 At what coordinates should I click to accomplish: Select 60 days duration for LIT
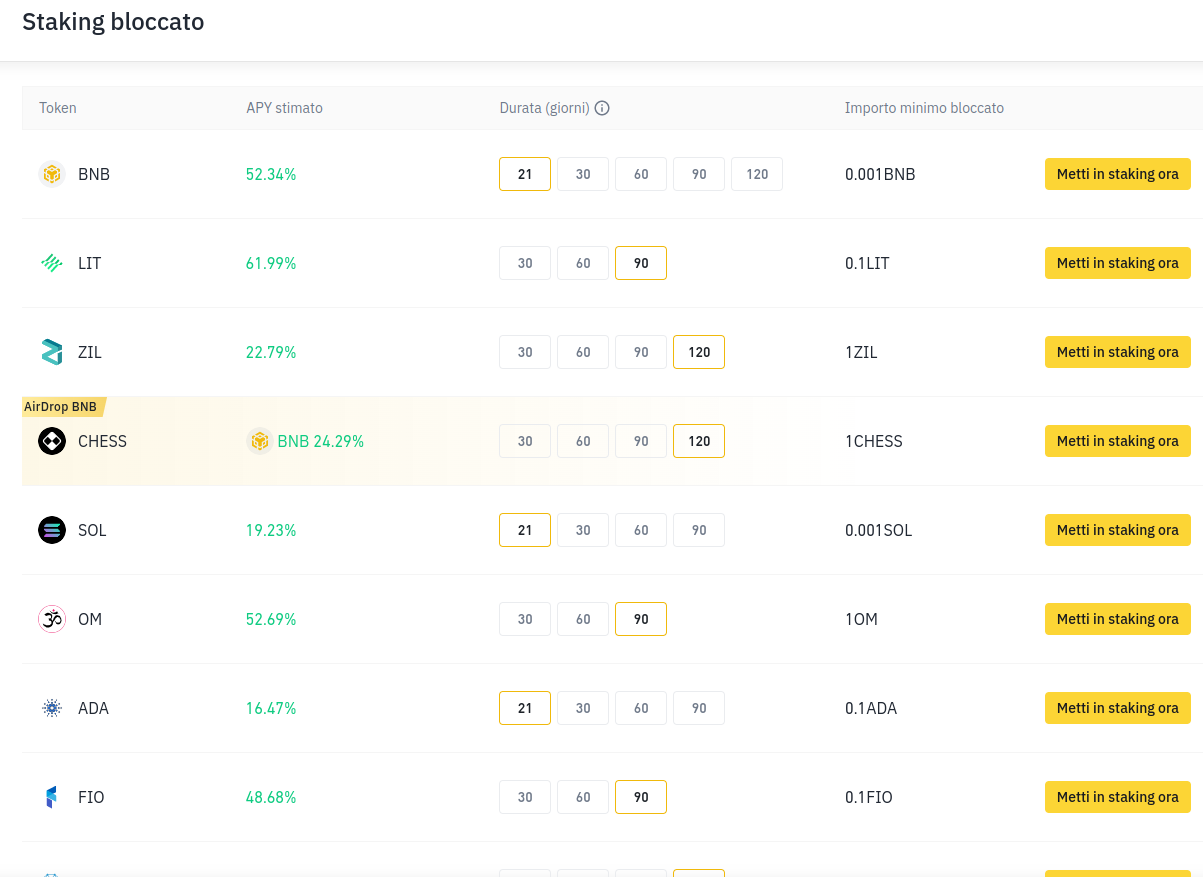point(583,263)
